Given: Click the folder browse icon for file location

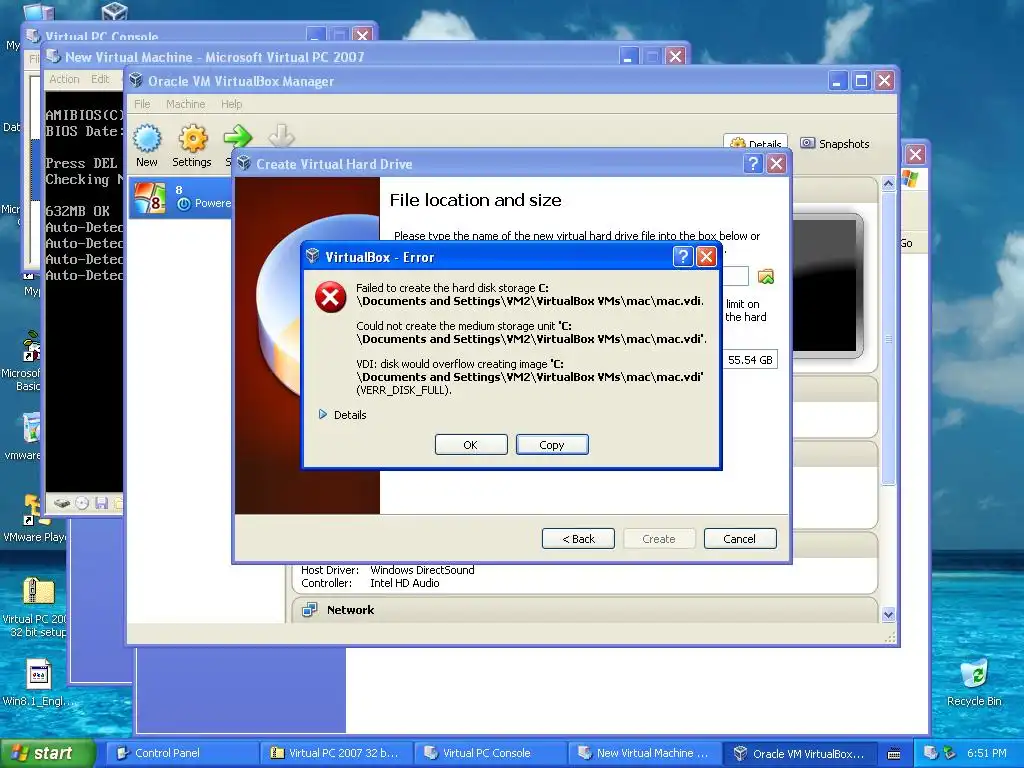Looking at the screenshot, I should click(765, 277).
